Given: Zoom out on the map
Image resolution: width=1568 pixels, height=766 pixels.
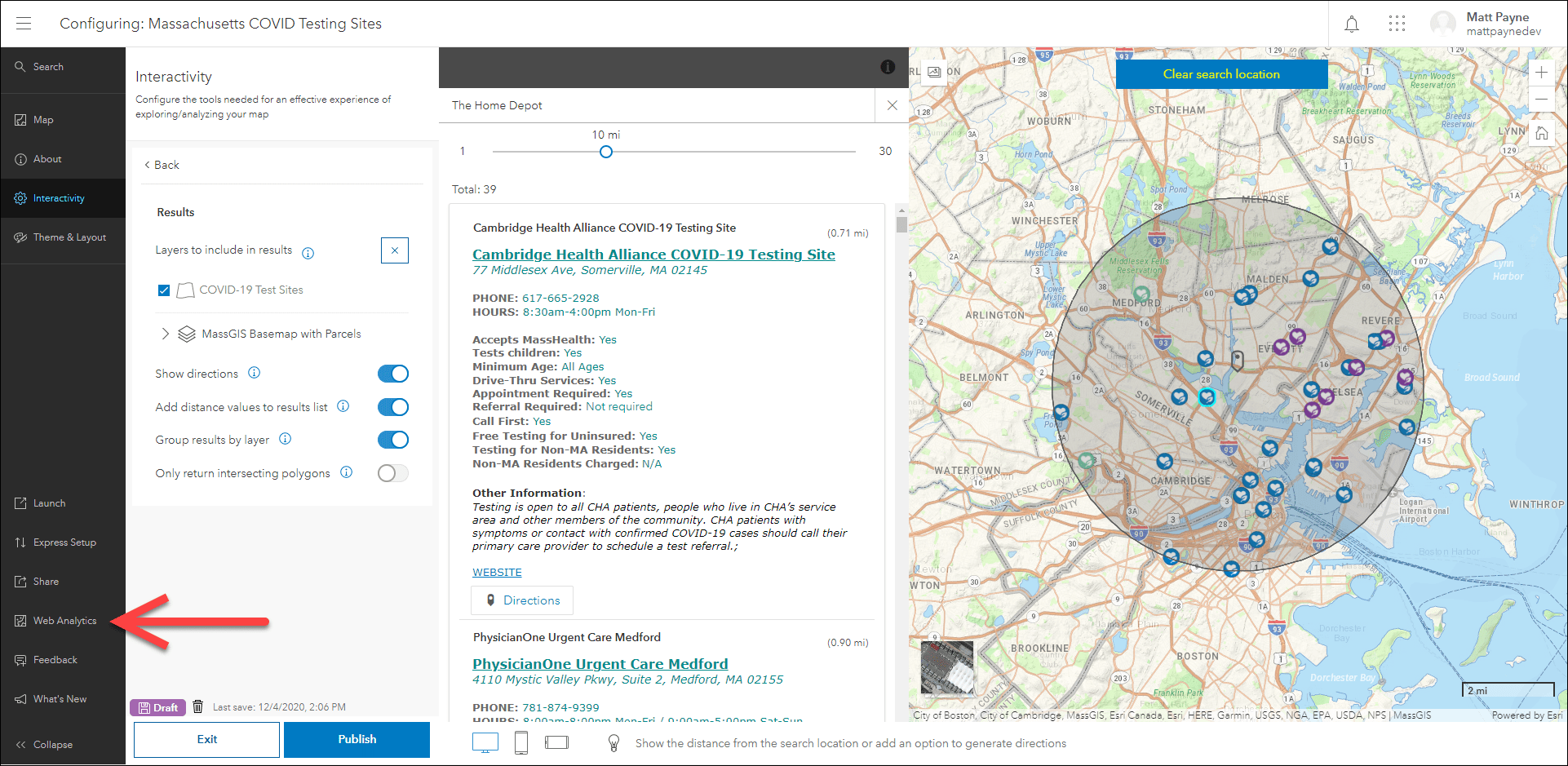Looking at the screenshot, I should pos(1541,100).
